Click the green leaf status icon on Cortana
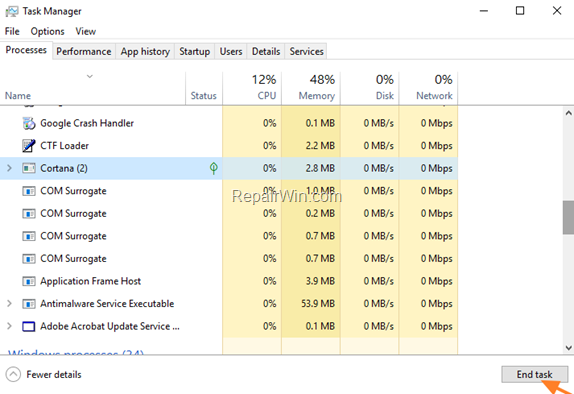The image size is (574, 394). click(214, 168)
